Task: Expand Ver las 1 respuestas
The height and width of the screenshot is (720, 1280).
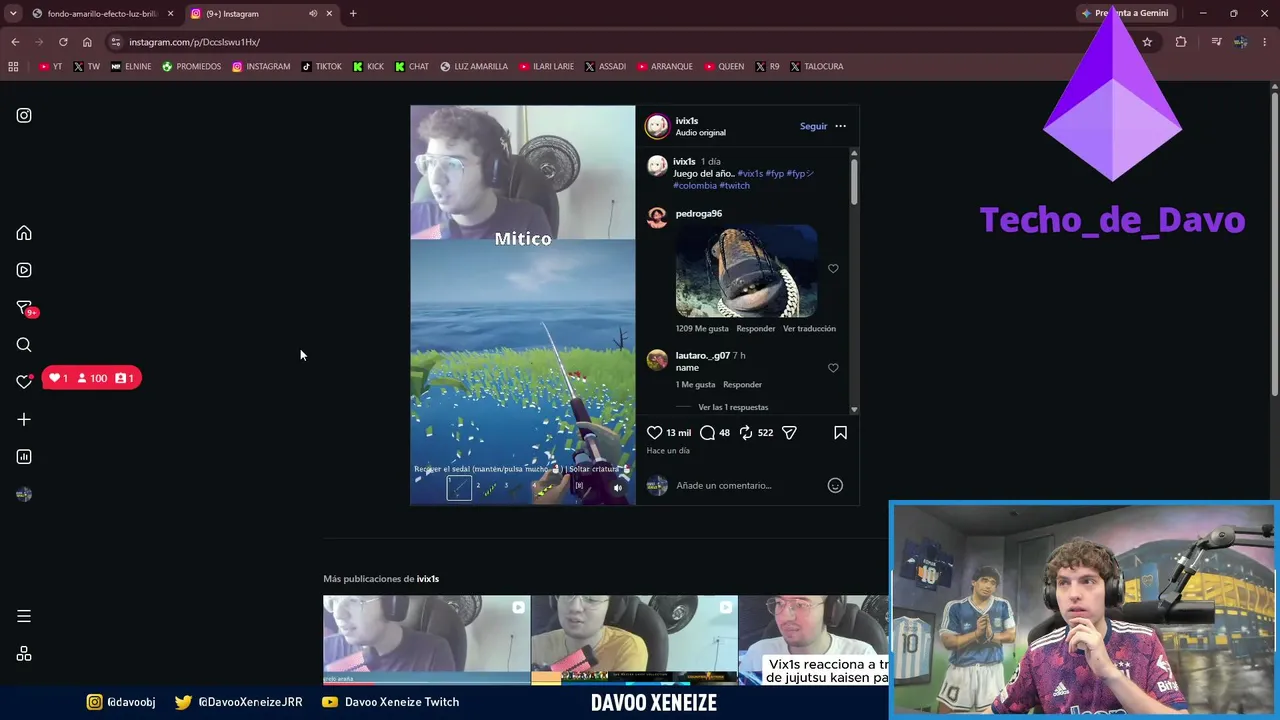Action: coord(733,407)
